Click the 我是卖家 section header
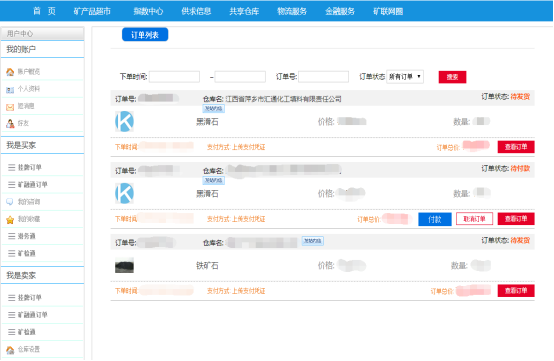 pos(21,276)
